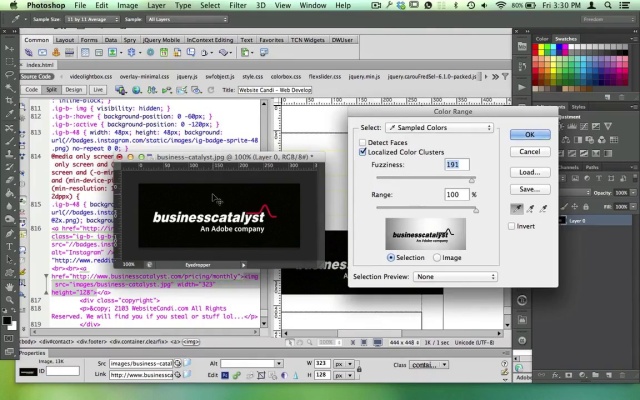Click the Named Anchor insert icon

(56, 52)
